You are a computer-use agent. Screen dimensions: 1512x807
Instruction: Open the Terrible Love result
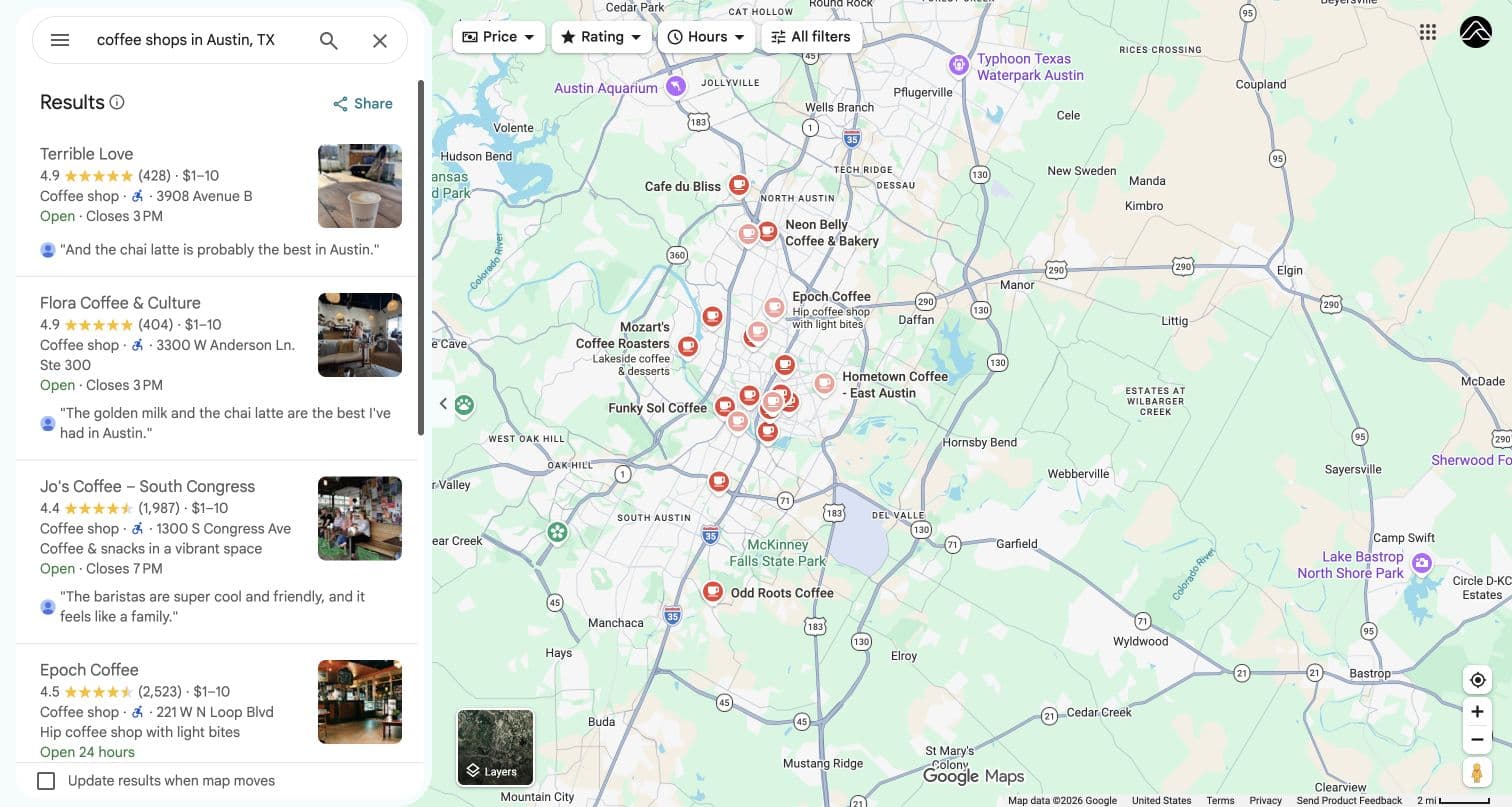tap(216, 202)
